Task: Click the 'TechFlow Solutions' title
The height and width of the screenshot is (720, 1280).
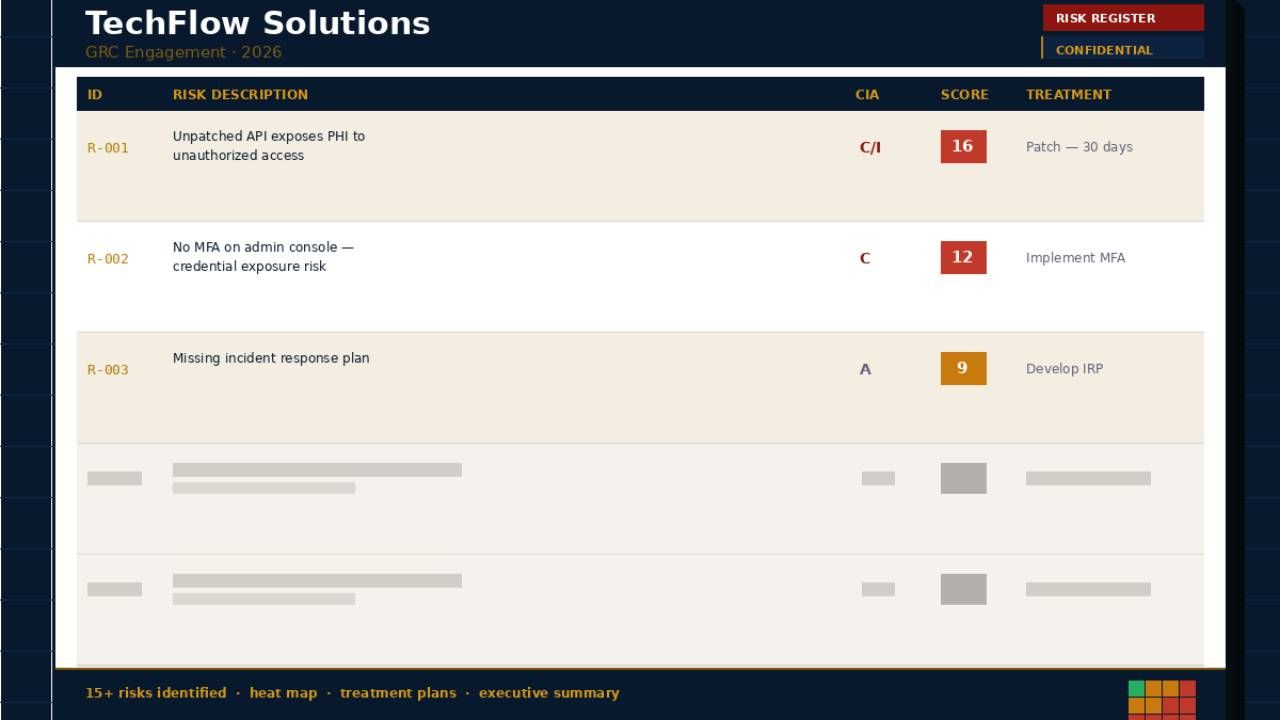Action: (258, 23)
